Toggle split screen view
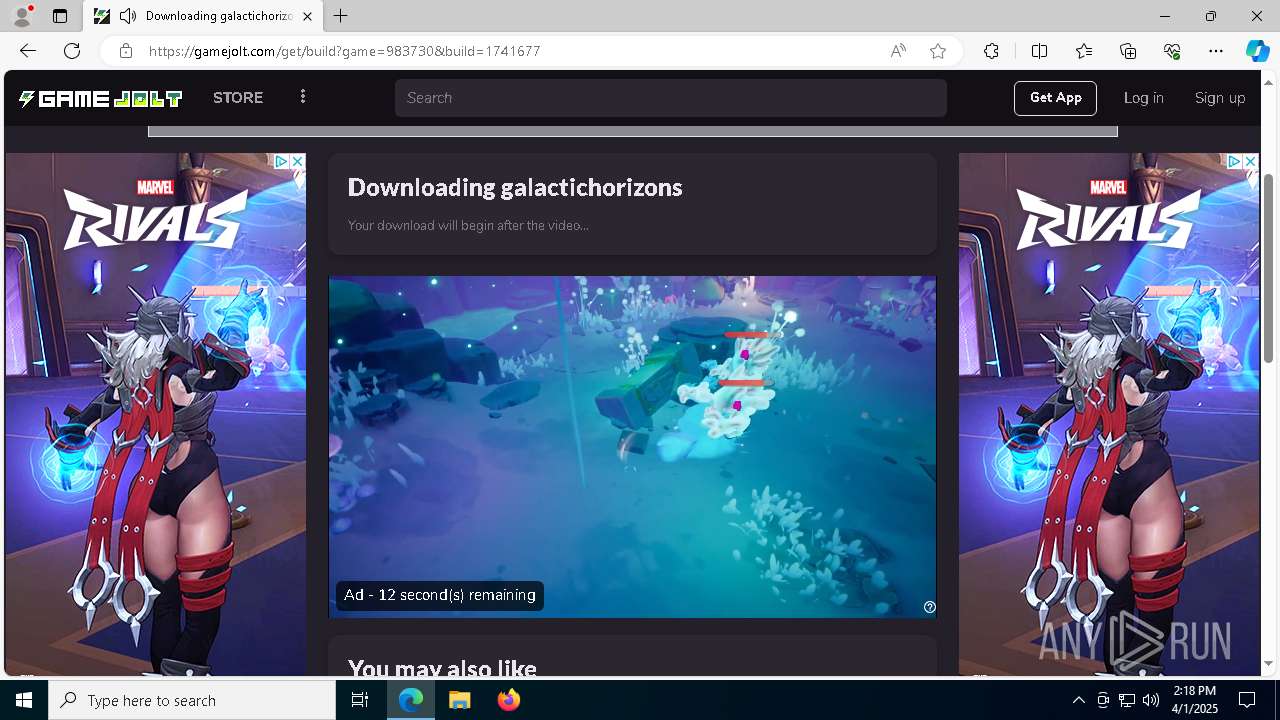The height and width of the screenshot is (720, 1280). click(1039, 51)
